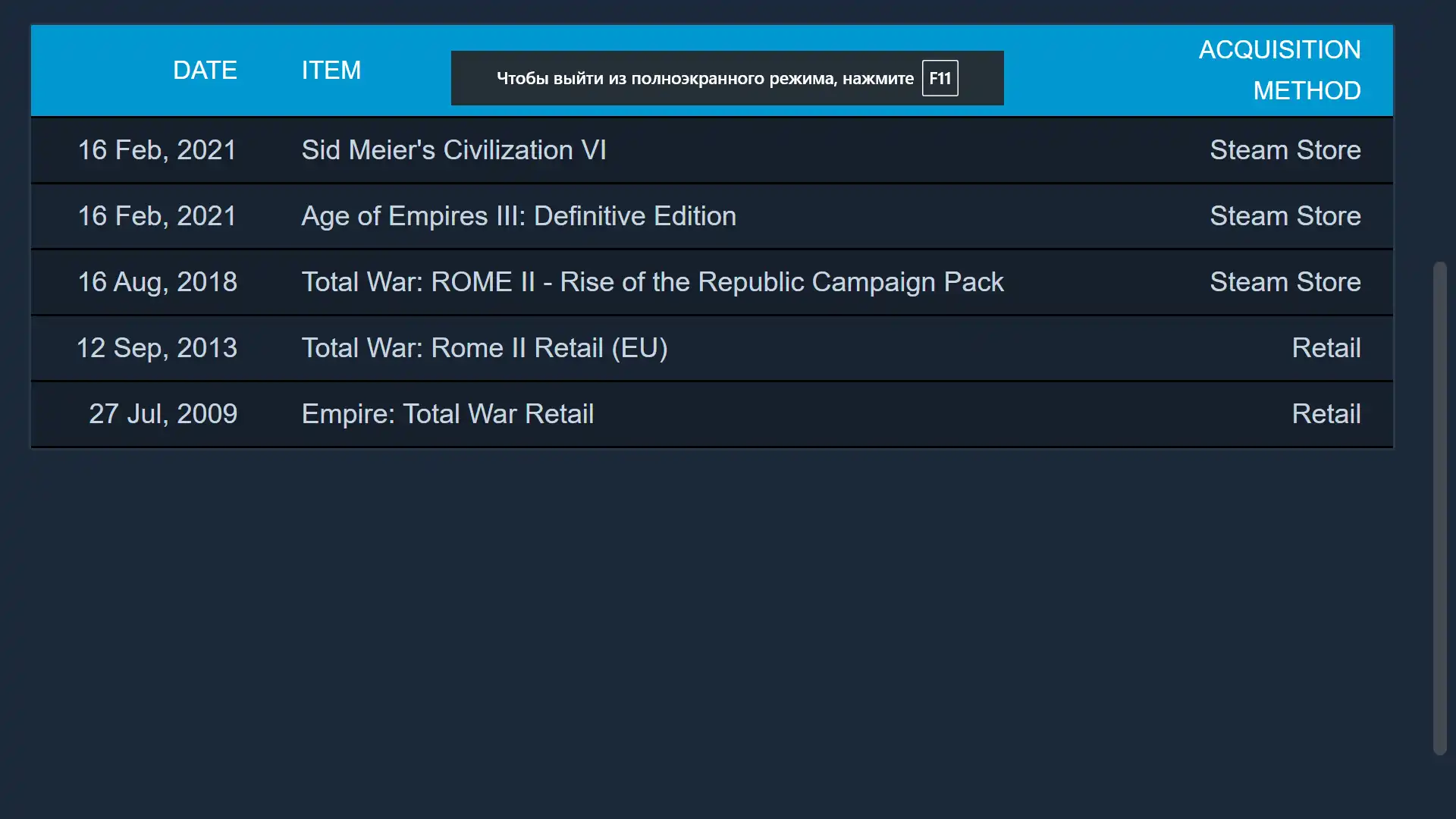Screen dimensions: 1456x819
Task: Click Steam Store method for Age of Empires III
Action: pos(1285,216)
